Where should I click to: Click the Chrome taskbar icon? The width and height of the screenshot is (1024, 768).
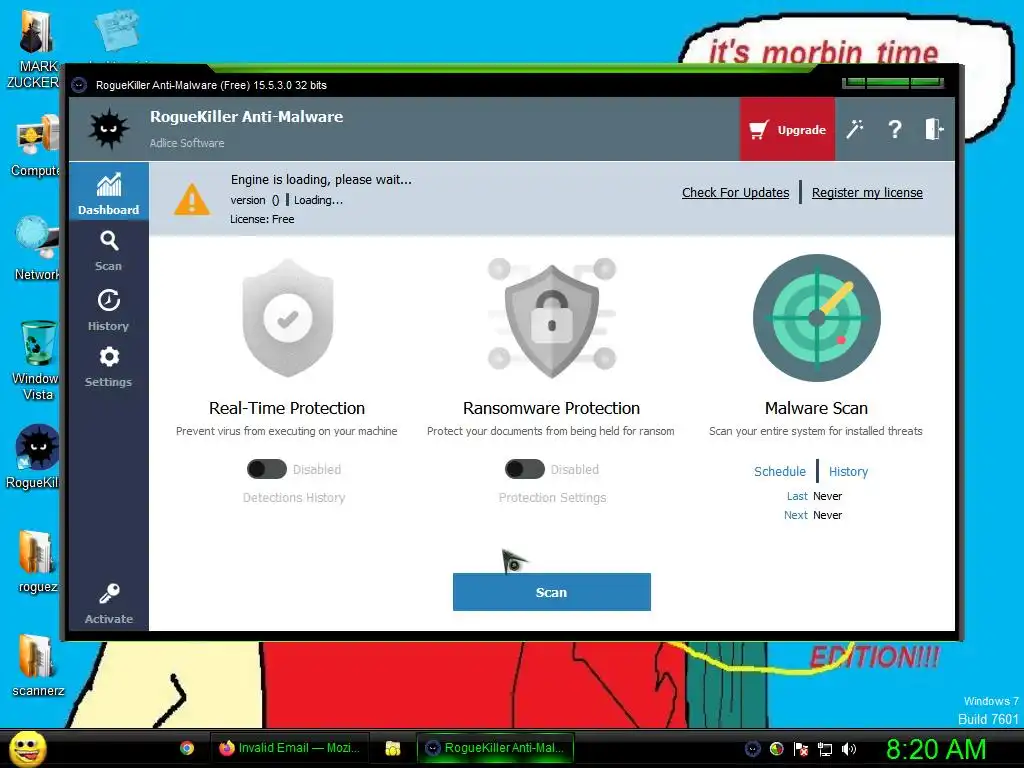tap(187, 748)
